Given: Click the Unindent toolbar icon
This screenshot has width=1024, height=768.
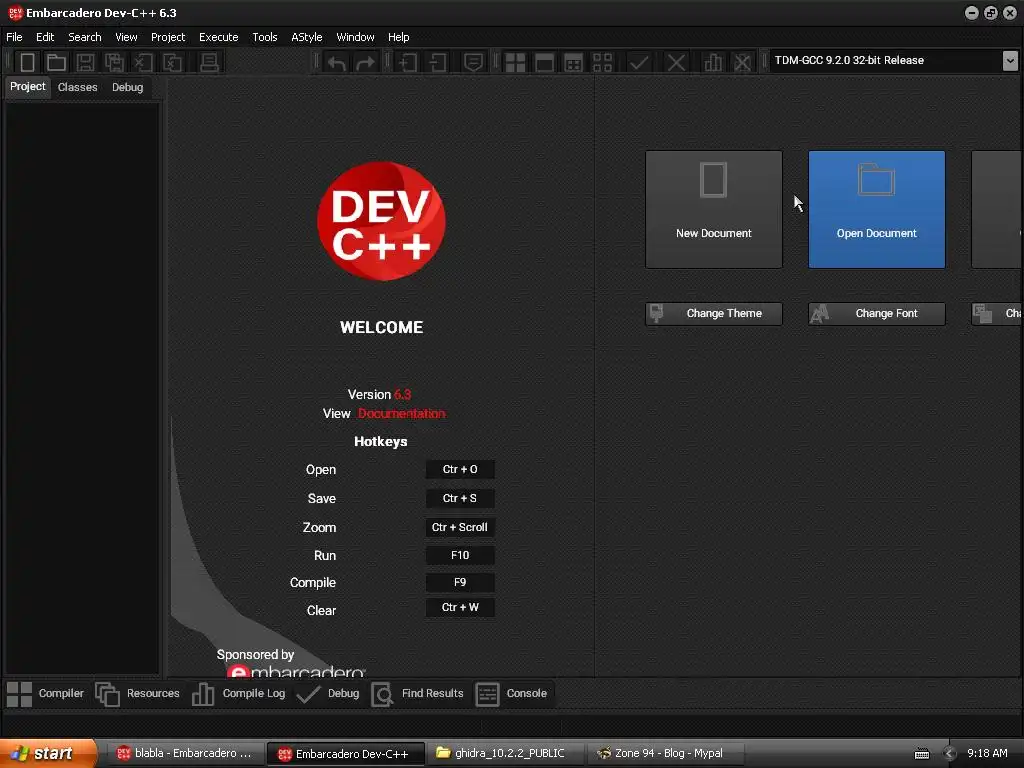Looking at the screenshot, I should (x=438, y=63).
